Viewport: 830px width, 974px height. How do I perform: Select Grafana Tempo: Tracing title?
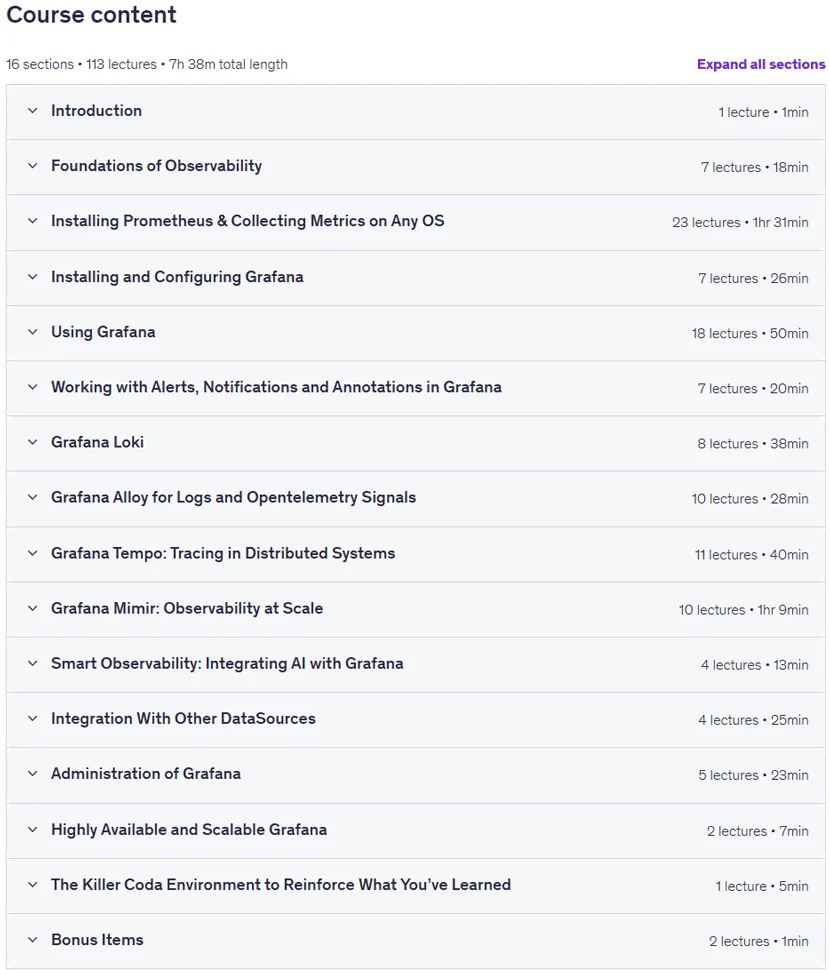click(223, 553)
